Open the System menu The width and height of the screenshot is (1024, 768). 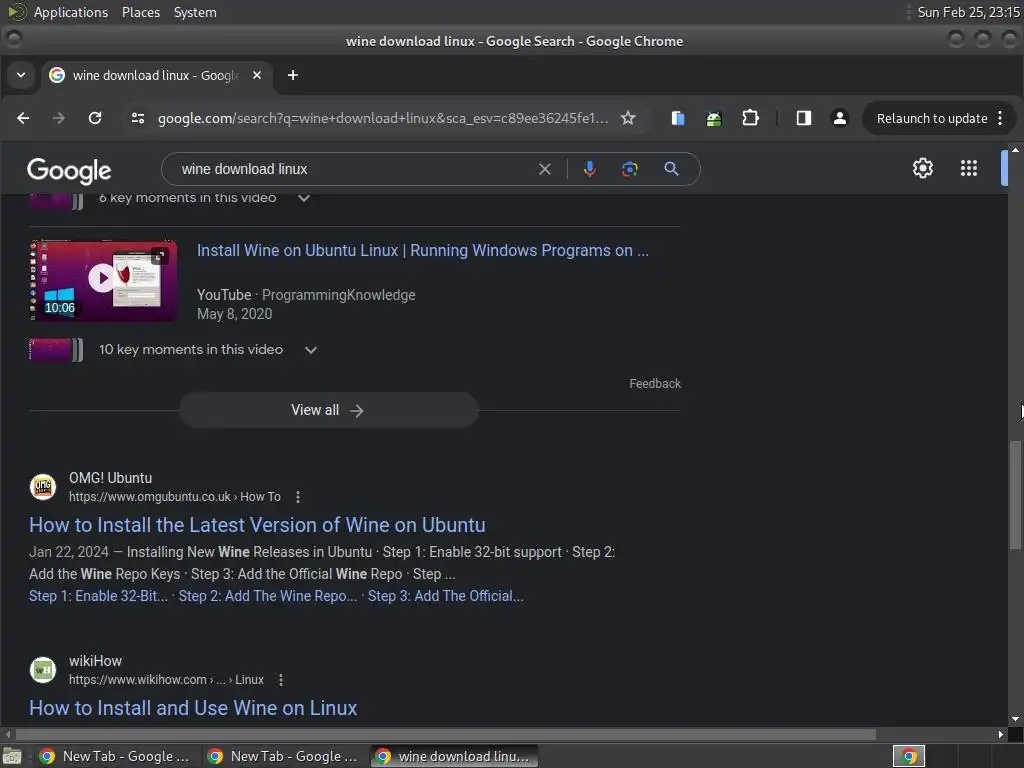[195, 12]
